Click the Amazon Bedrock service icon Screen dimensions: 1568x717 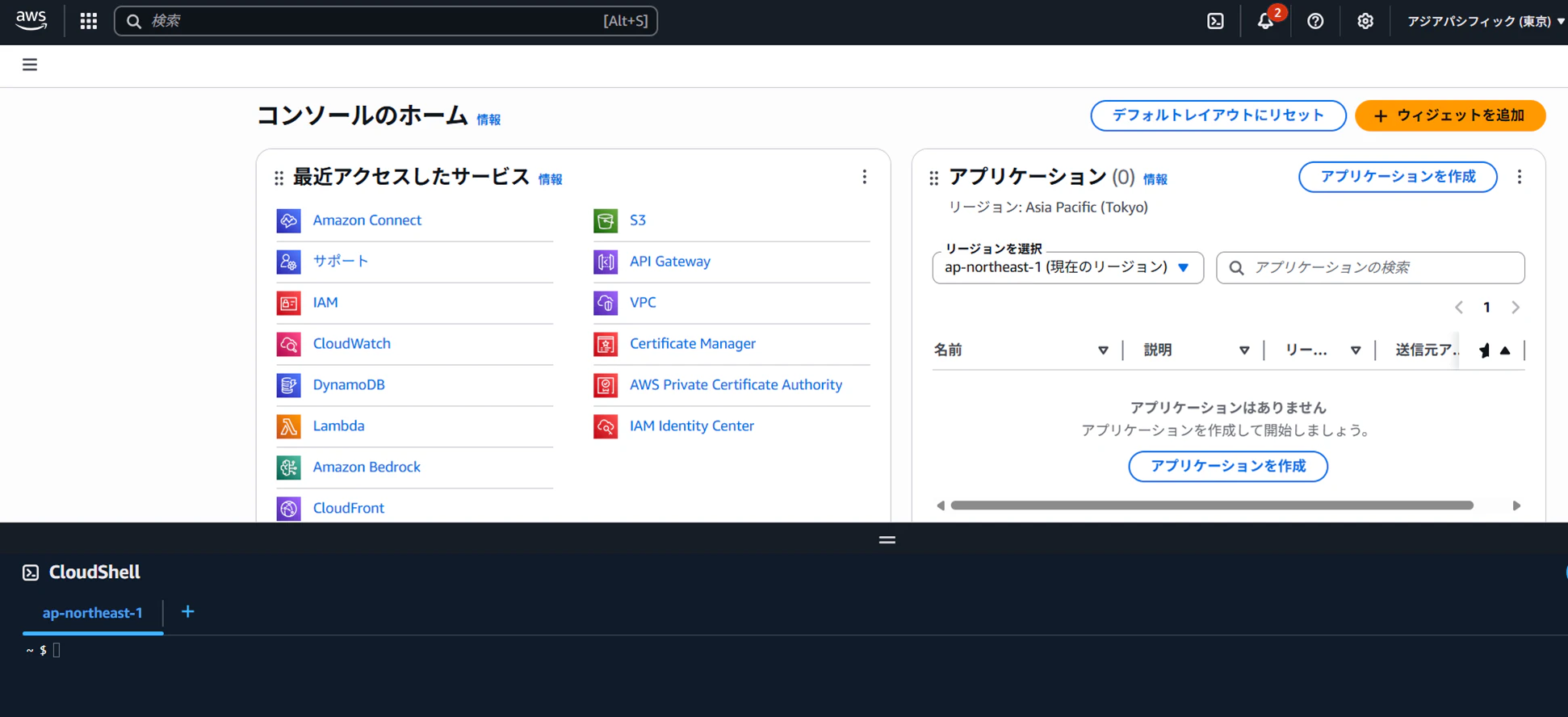pos(288,467)
